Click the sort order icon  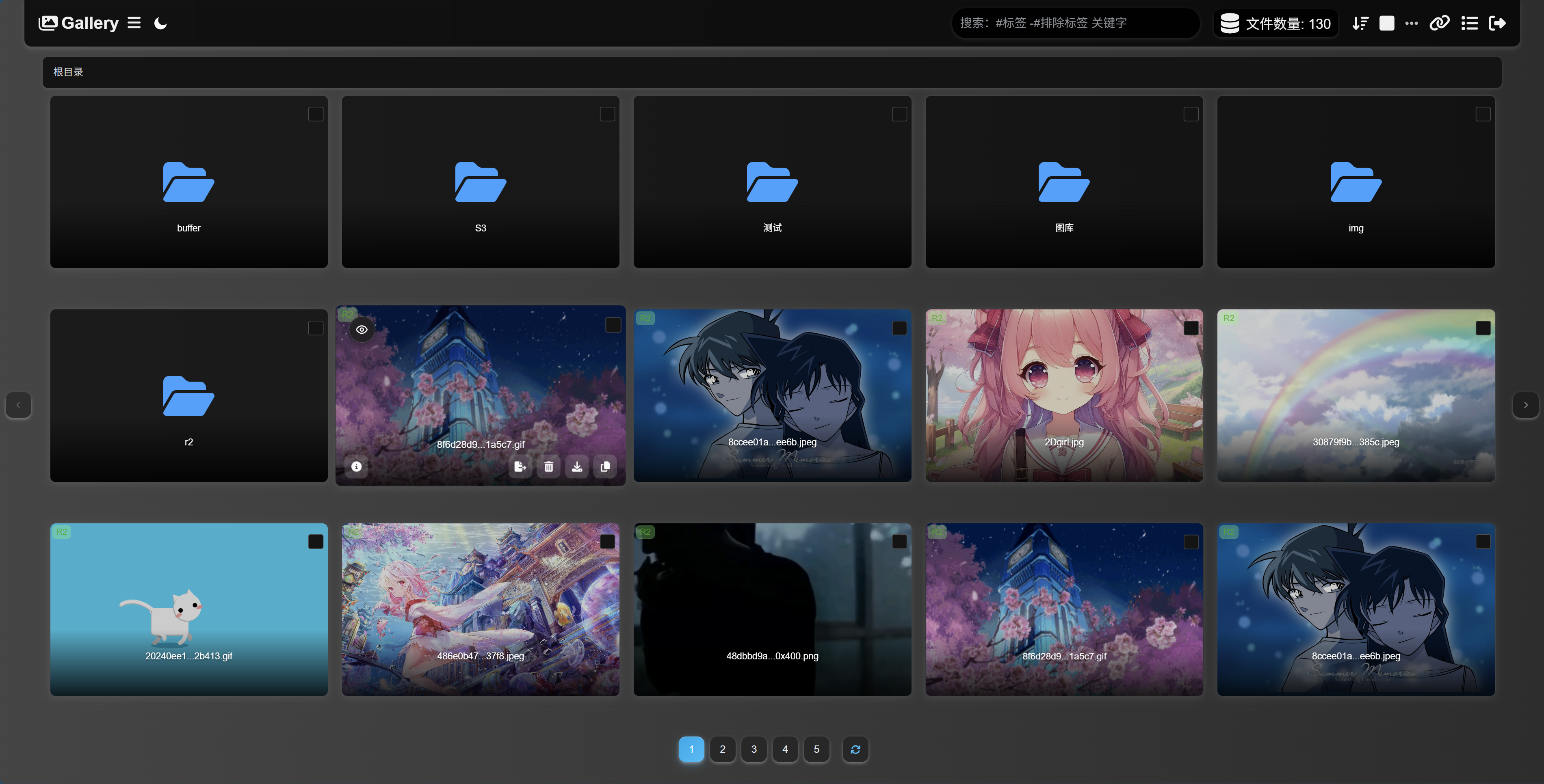(x=1360, y=24)
